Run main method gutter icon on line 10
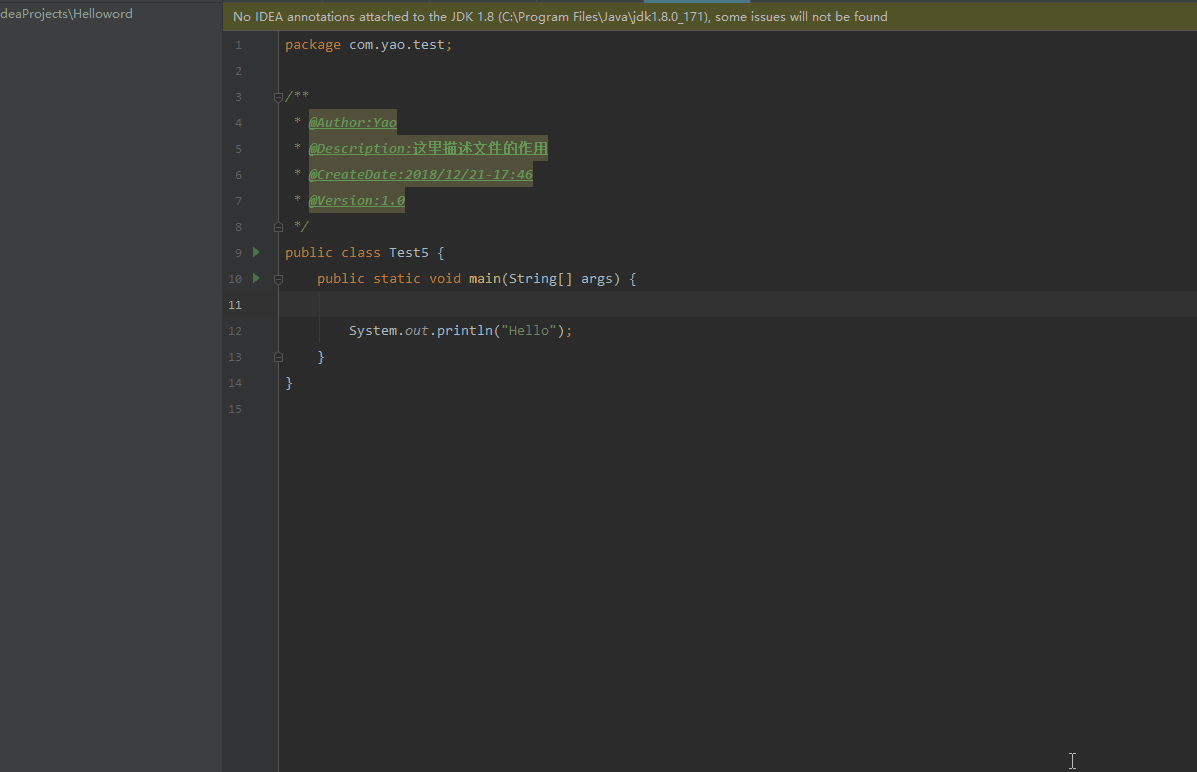The width and height of the screenshot is (1197, 772). pyautogui.click(x=256, y=278)
